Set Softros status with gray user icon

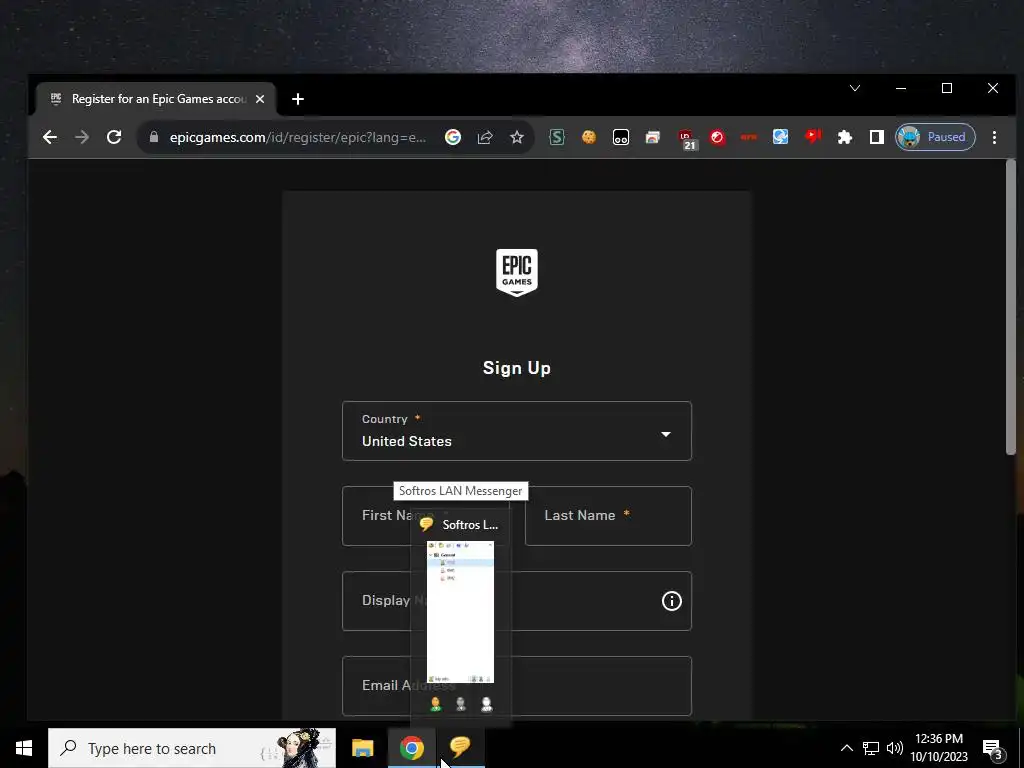coord(461,704)
